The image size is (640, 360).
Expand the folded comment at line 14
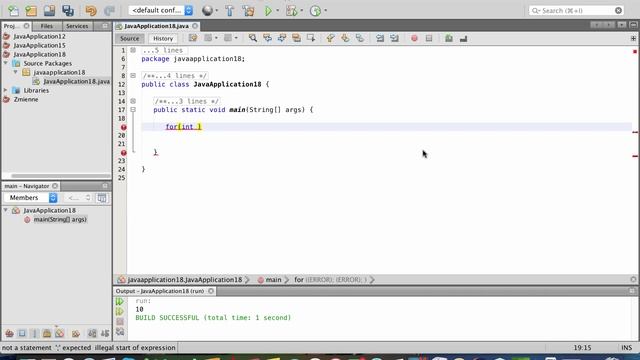coord(133,101)
